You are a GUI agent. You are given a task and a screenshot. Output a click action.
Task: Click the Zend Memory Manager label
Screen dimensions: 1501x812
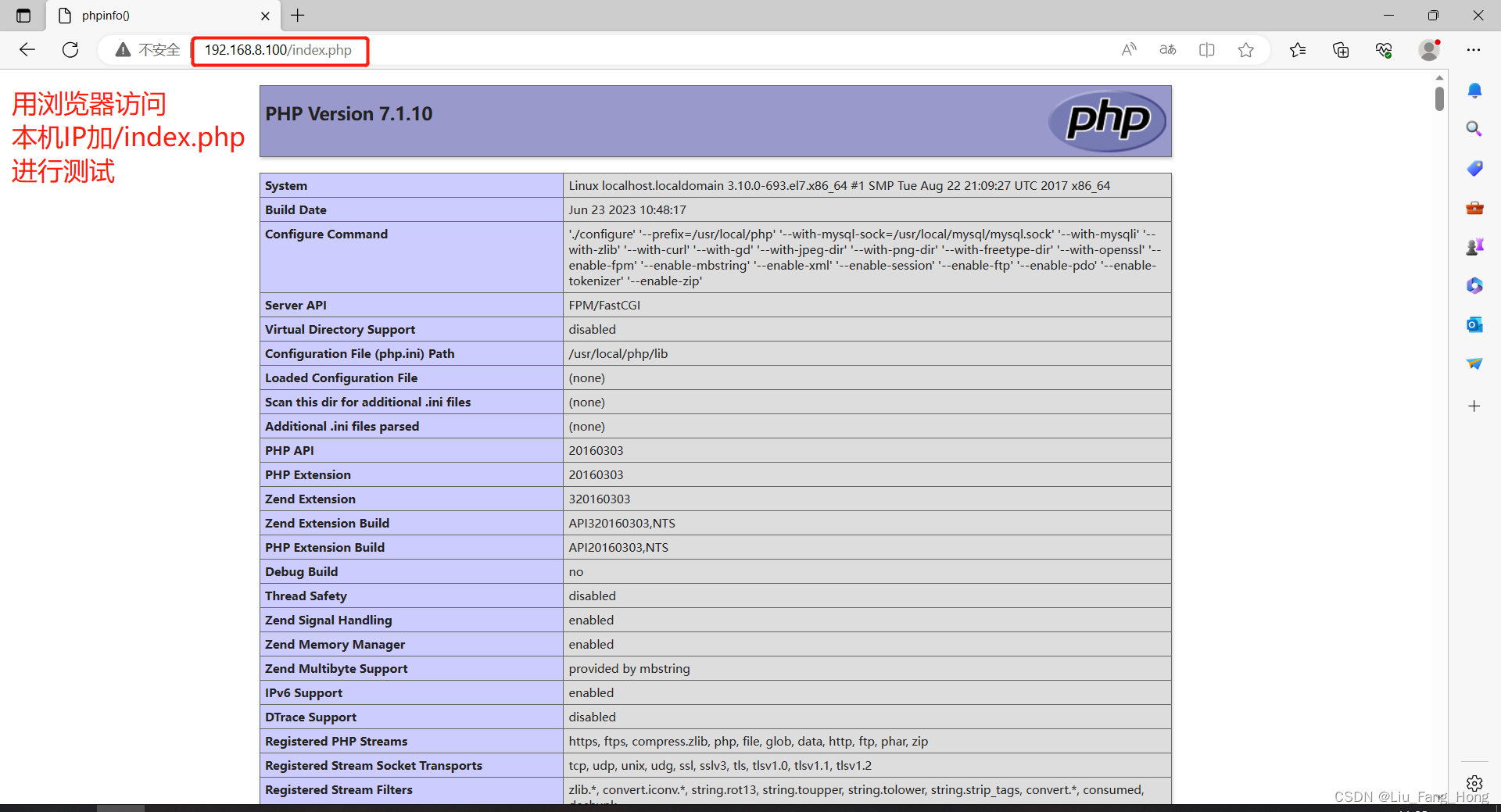335,645
